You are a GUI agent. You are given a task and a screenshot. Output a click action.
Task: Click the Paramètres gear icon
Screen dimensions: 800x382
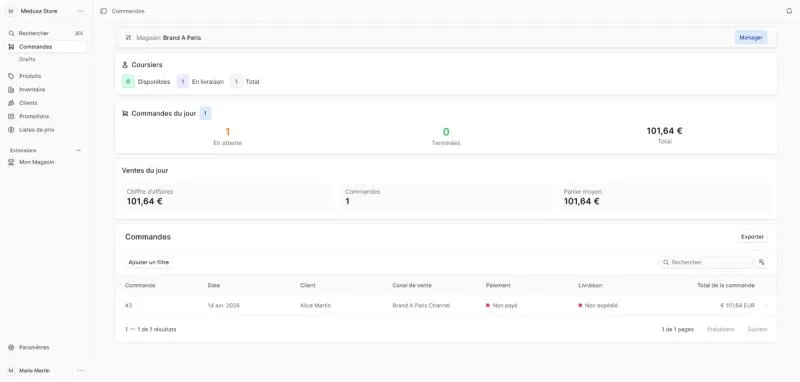coord(11,347)
